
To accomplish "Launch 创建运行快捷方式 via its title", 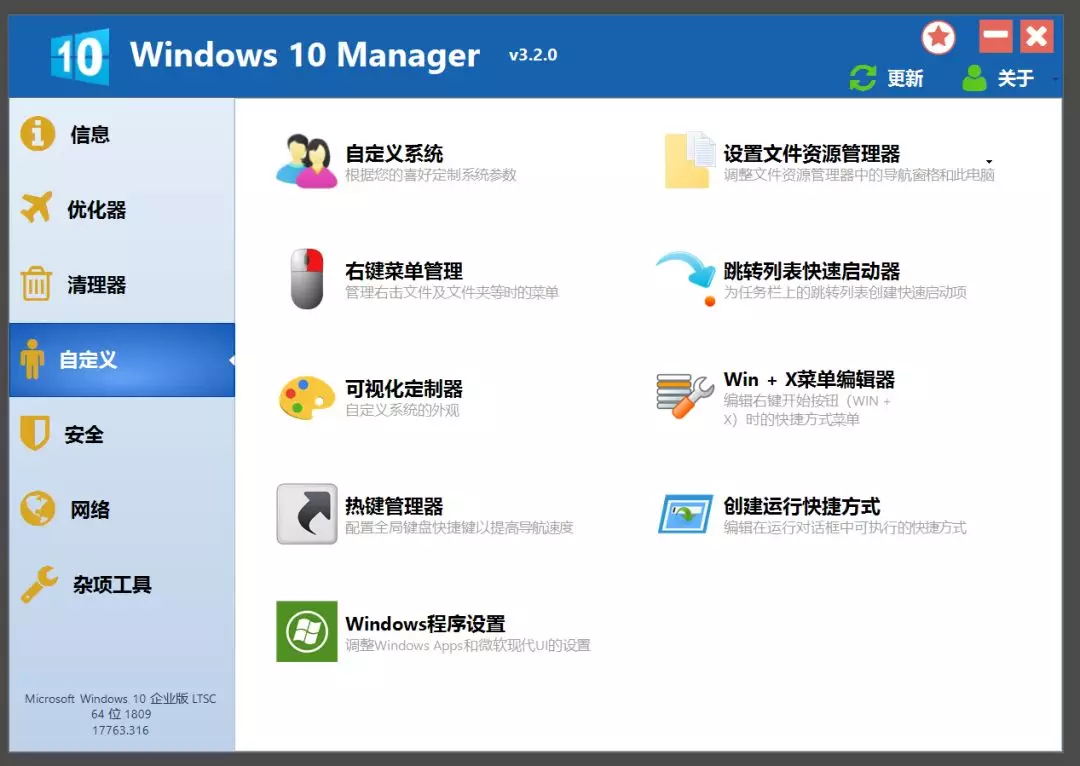I will [802, 506].
